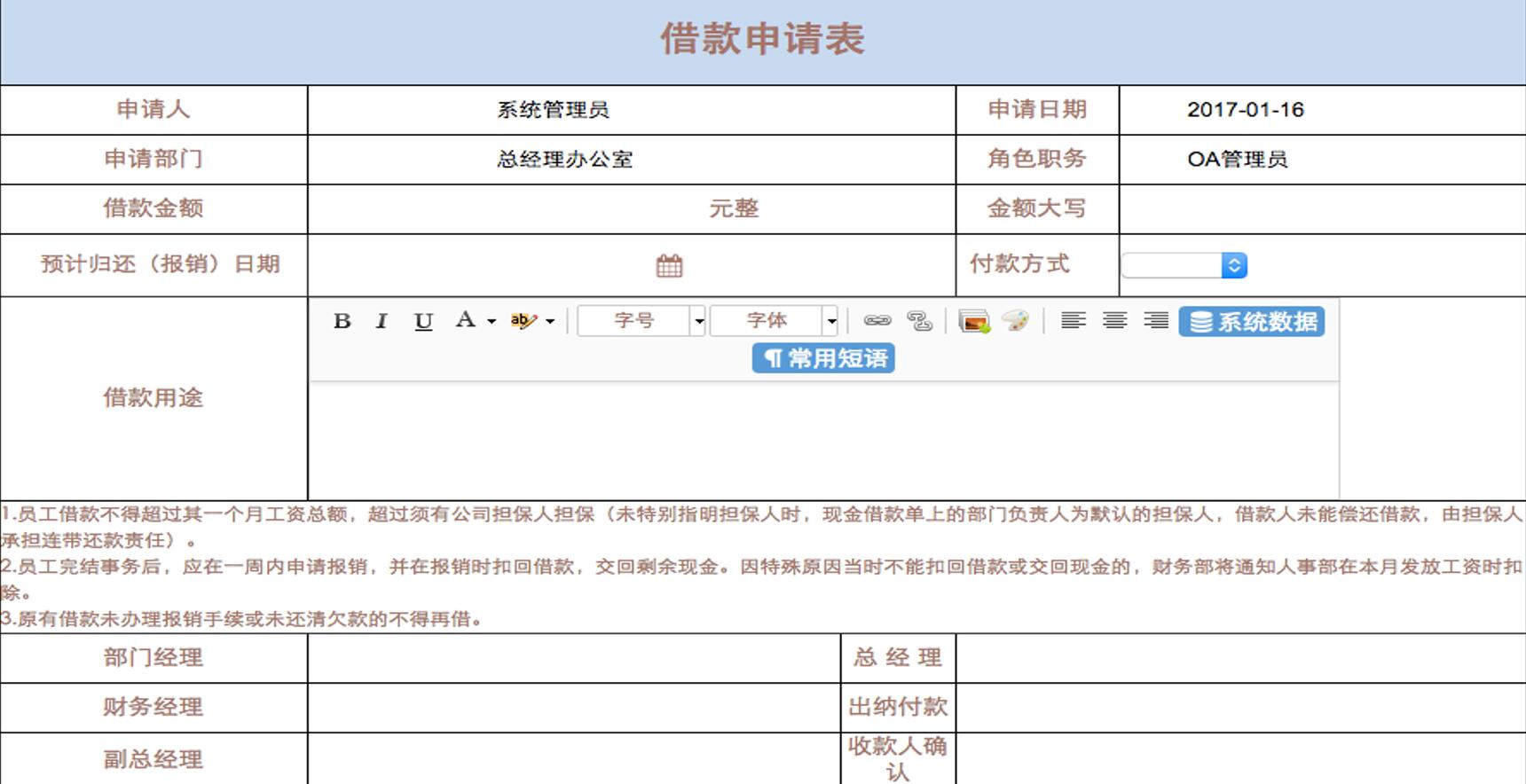Viewport: 1526px width, 784px height.
Task: Open the font color dropdown arrow
Action: pos(492,321)
